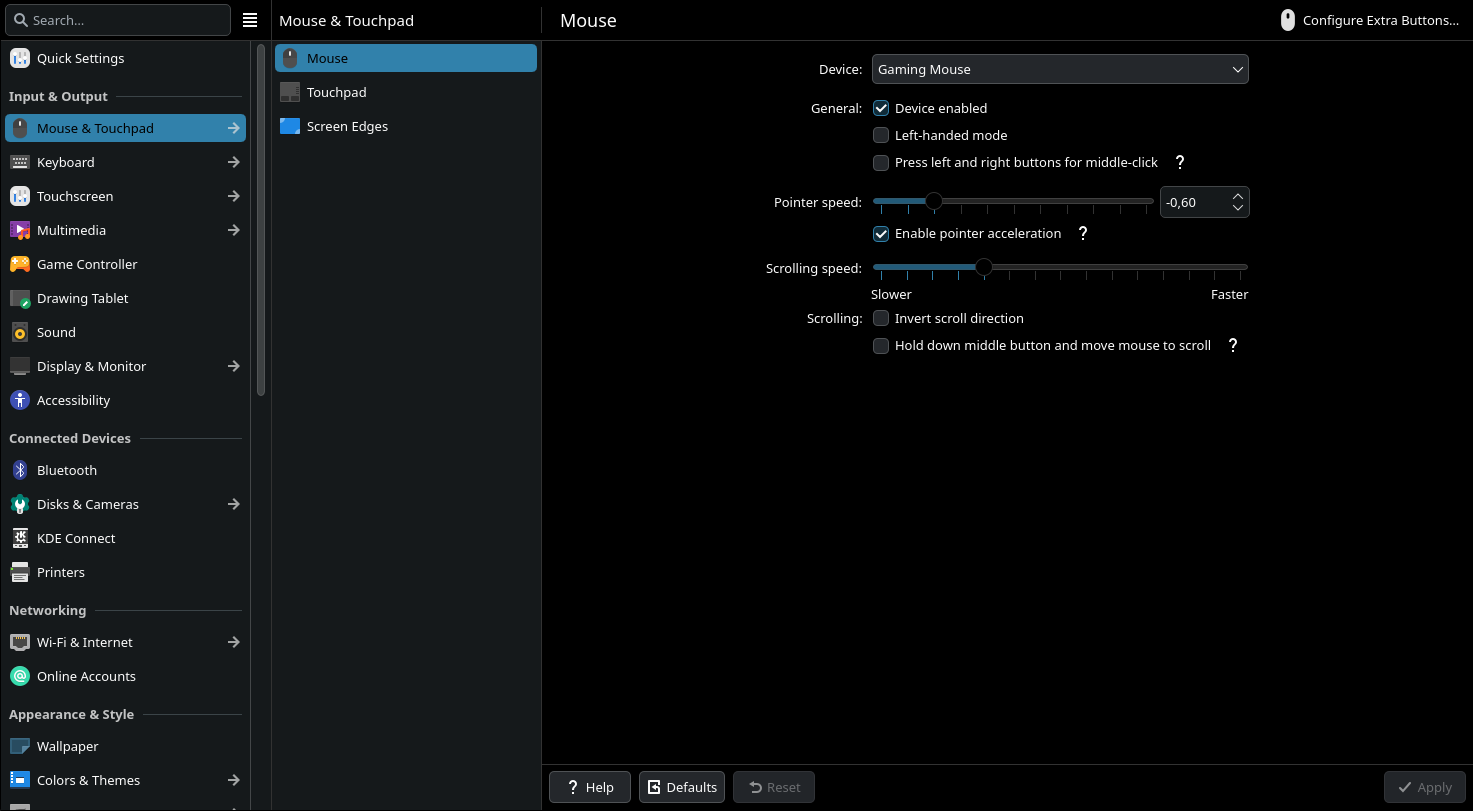1473x811 pixels.
Task: Open the Bluetooth settings
Action: click(125, 470)
